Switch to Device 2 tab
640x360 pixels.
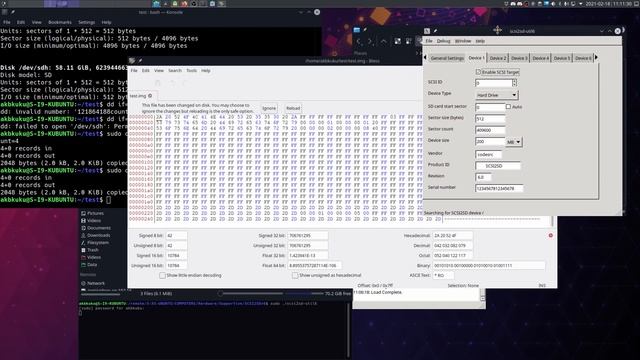click(x=498, y=58)
